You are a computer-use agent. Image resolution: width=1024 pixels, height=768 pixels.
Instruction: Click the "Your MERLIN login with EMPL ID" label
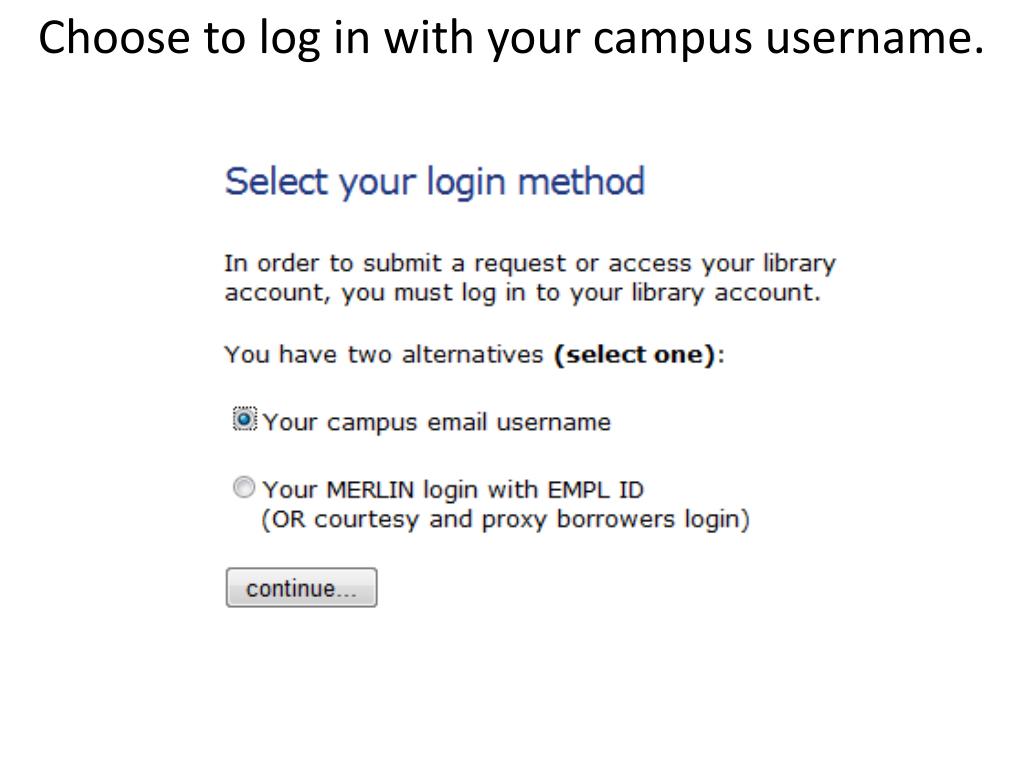coord(453,490)
